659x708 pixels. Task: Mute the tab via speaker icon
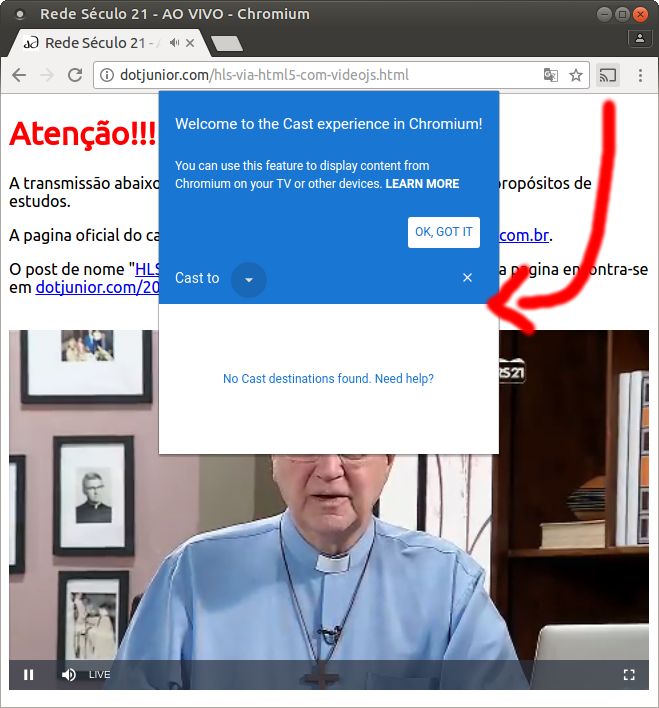[x=174, y=43]
